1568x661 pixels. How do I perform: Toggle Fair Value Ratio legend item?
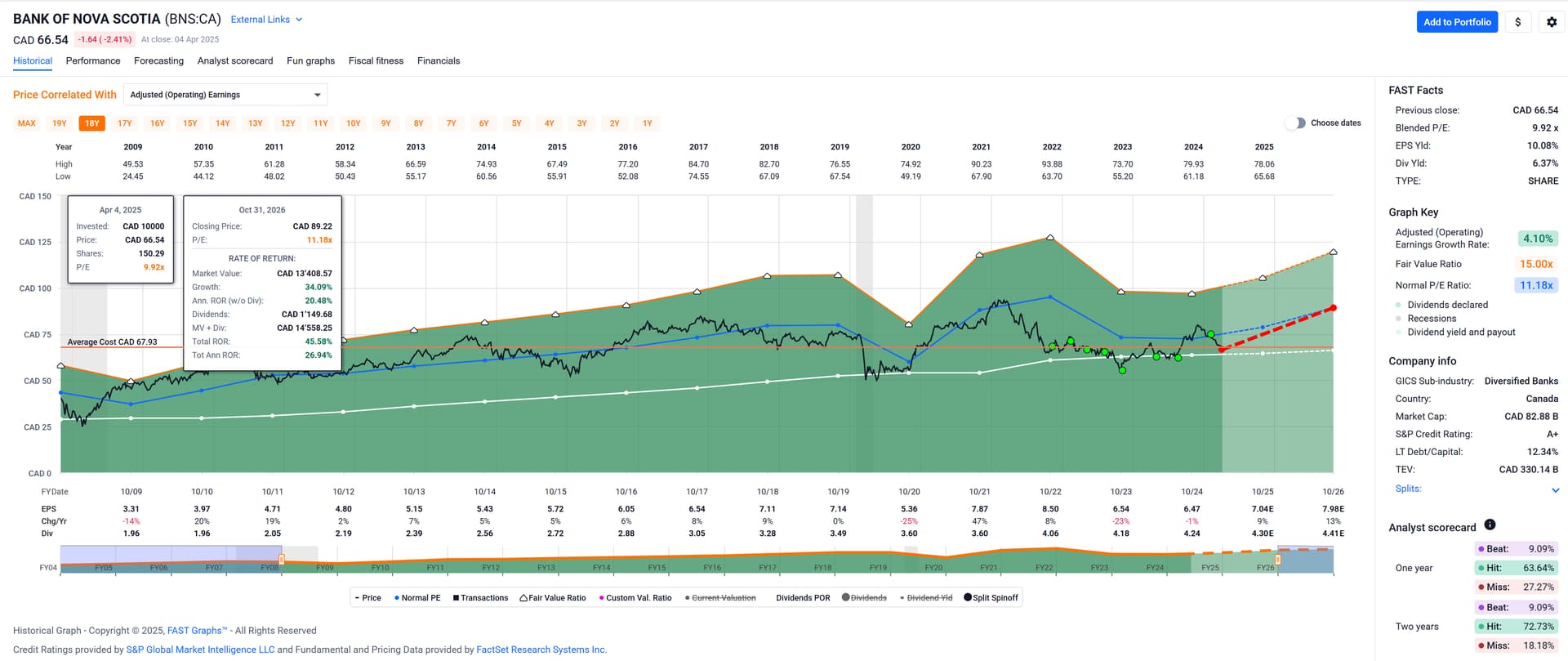tap(553, 598)
